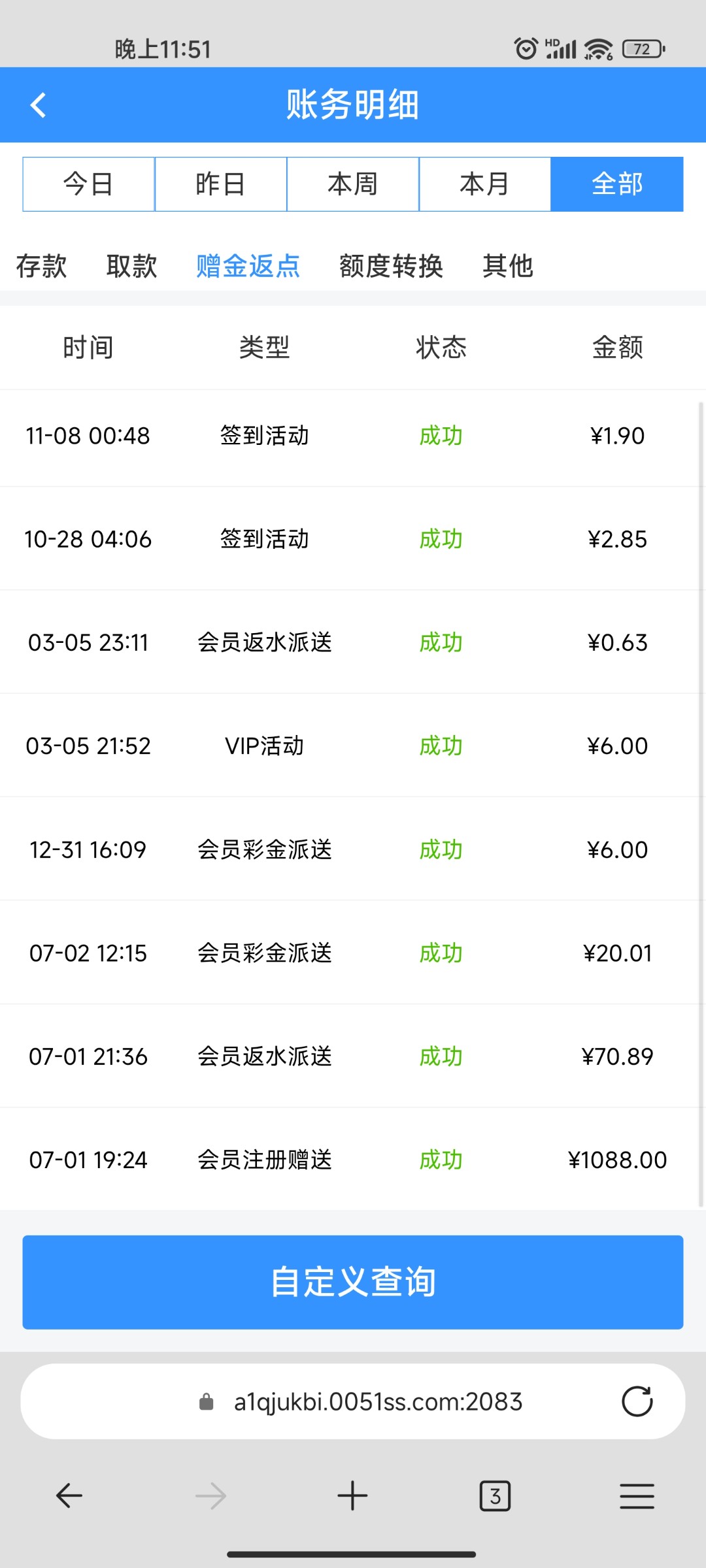The width and height of the screenshot is (706, 1568).
Task: Select the 昨日 date filter
Action: point(221,184)
